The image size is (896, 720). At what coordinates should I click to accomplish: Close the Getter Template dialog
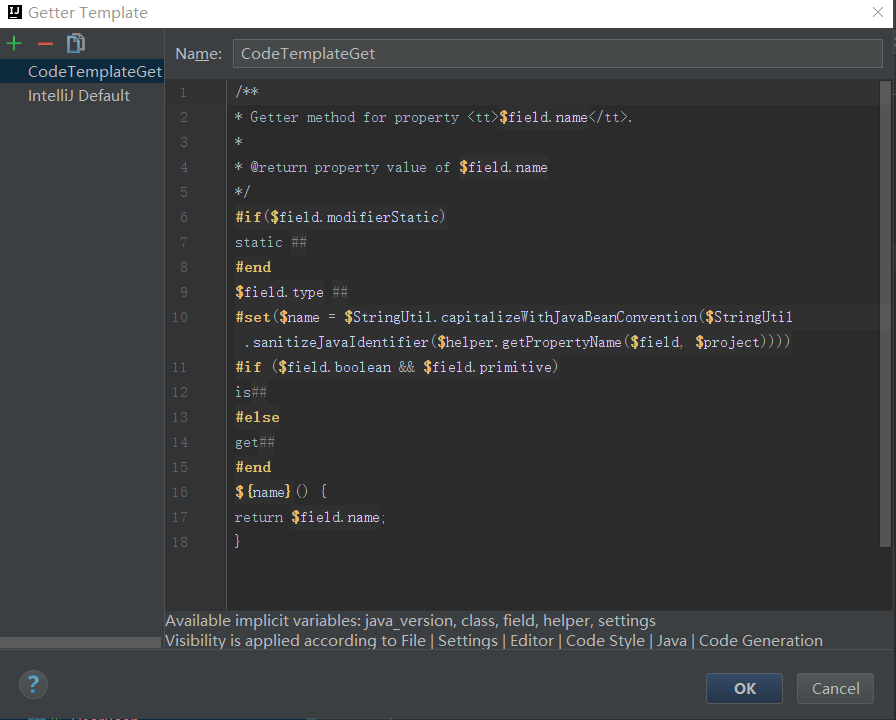[877, 13]
